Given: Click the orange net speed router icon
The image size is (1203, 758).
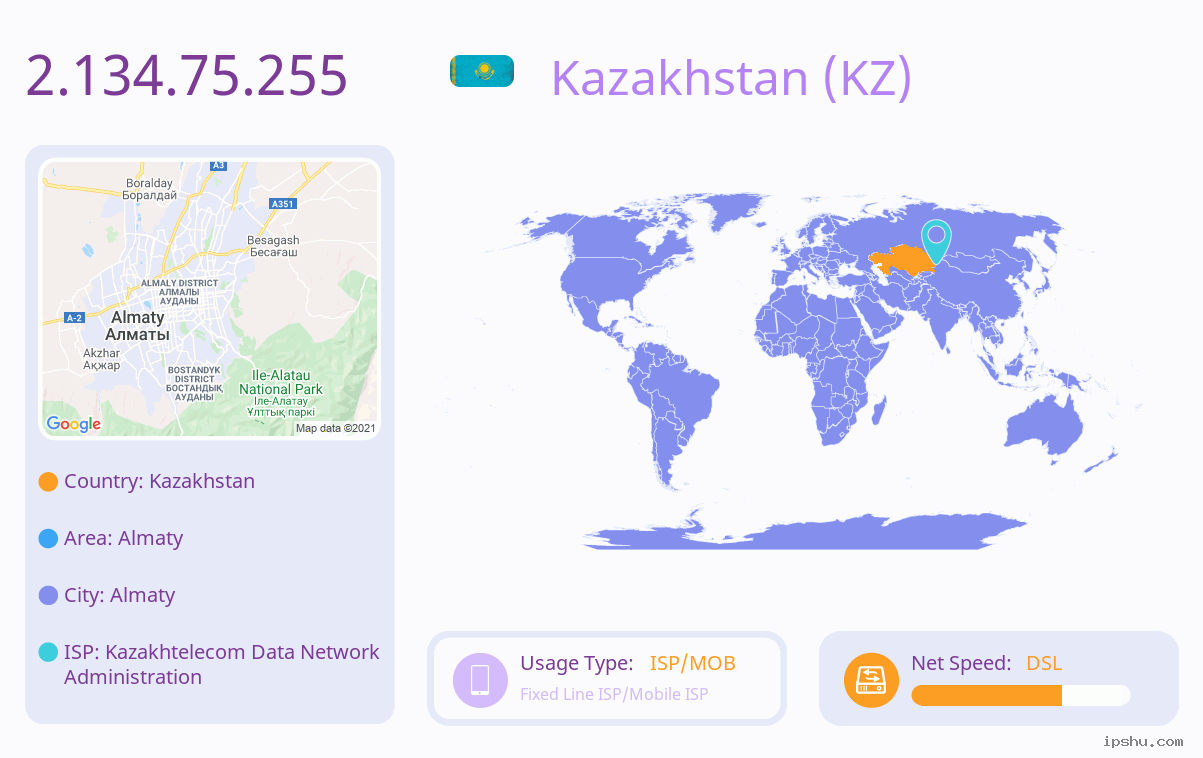Looking at the screenshot, I should click(871, 680).
